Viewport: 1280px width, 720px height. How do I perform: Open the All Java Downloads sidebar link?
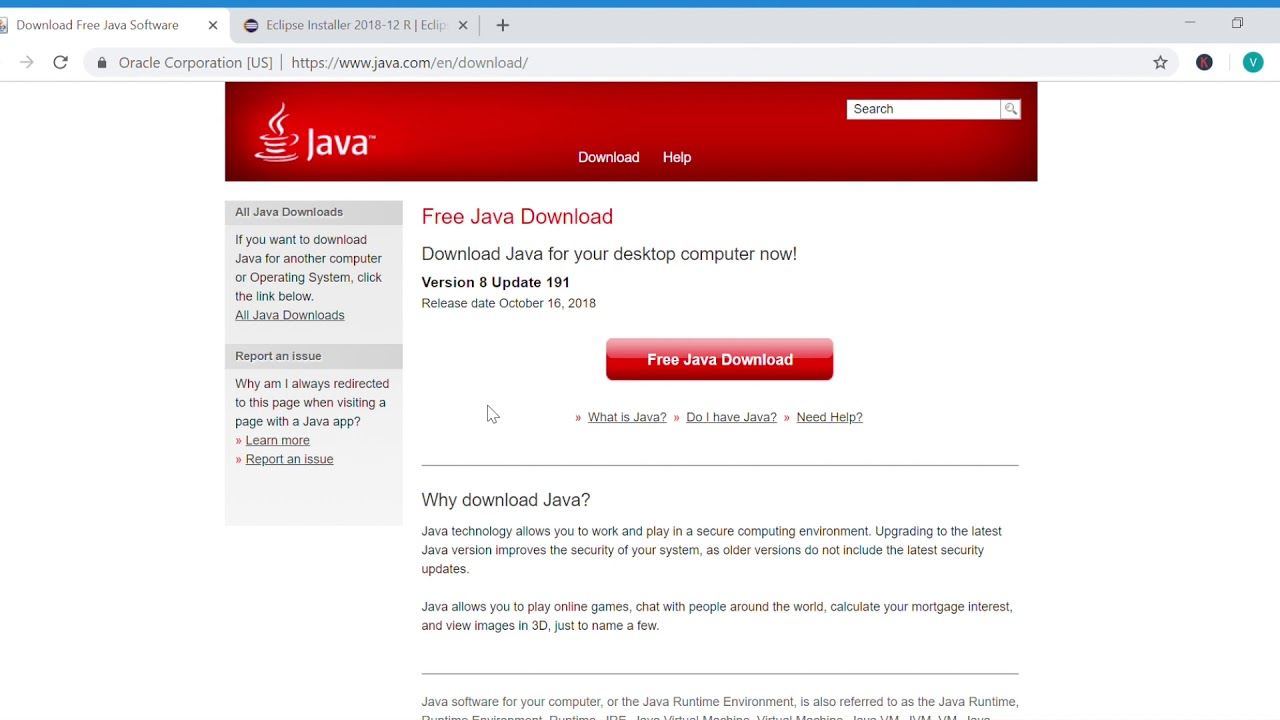pos(290,315)
